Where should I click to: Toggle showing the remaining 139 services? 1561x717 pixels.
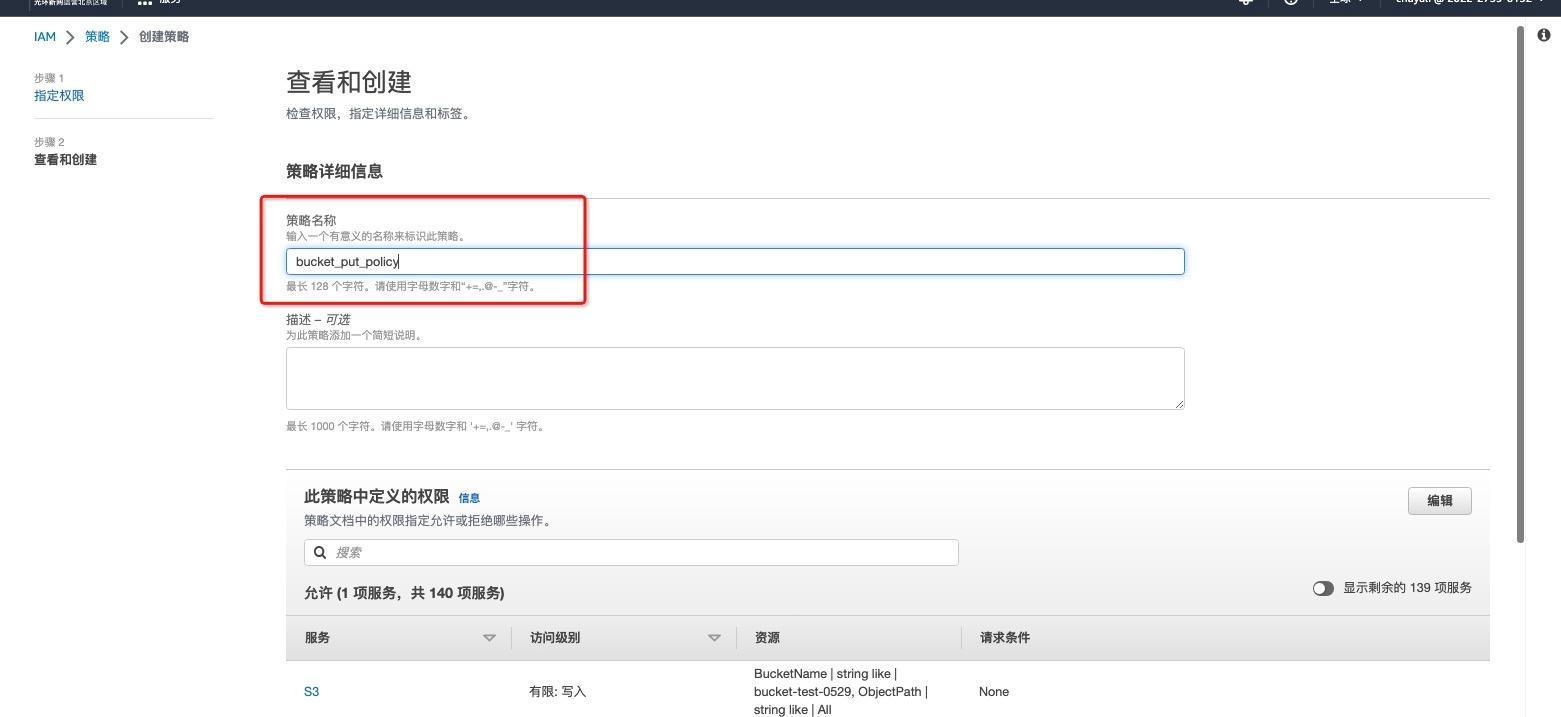(x=1323, y=588)
